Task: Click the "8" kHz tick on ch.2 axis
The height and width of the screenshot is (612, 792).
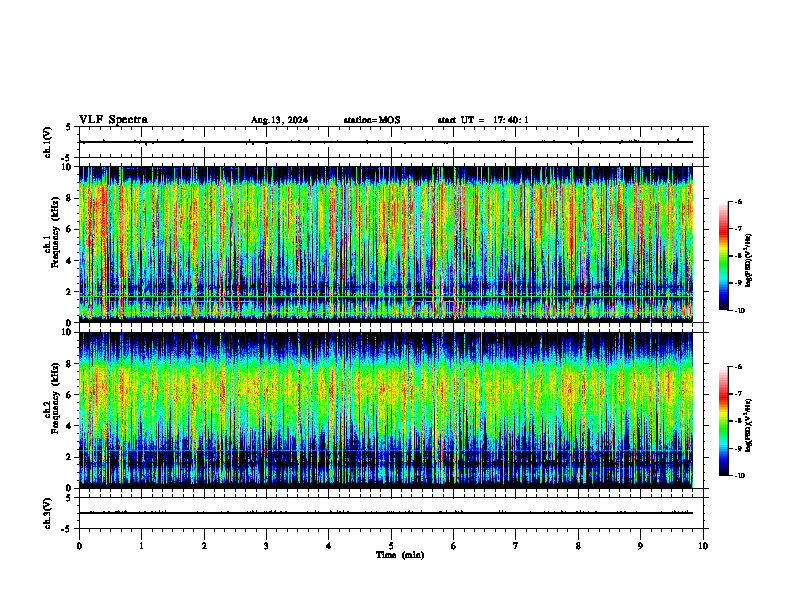Action: pyautogui.click(x=70, y=364)
